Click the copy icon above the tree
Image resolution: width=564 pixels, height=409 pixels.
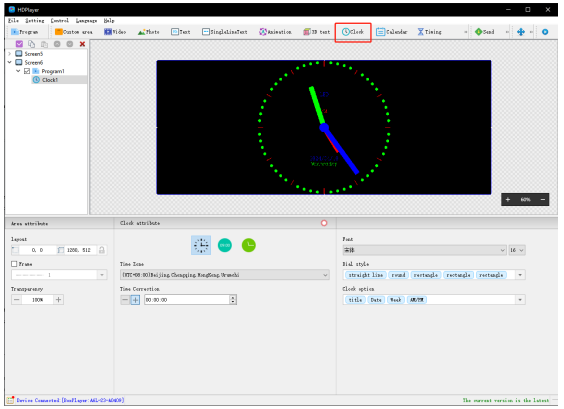tap(32, 44)
